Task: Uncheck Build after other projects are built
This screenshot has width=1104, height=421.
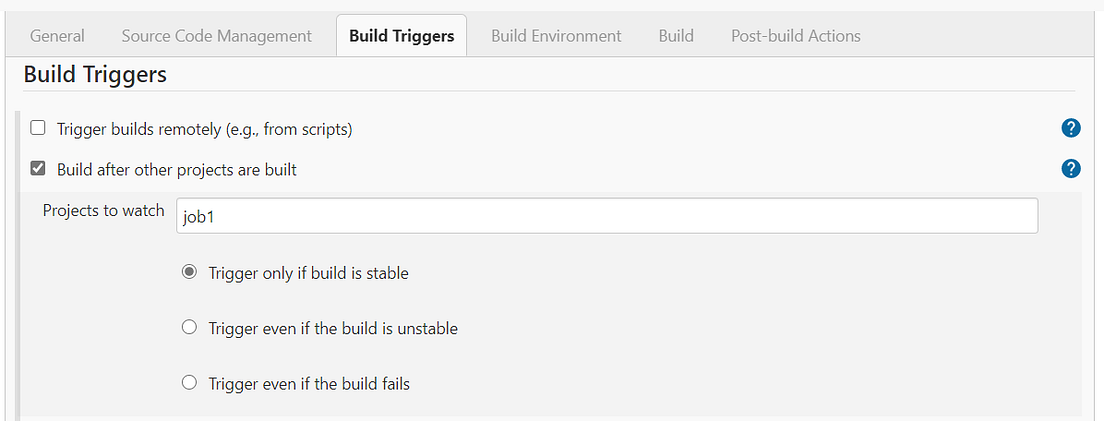Action: click(38, 169)
